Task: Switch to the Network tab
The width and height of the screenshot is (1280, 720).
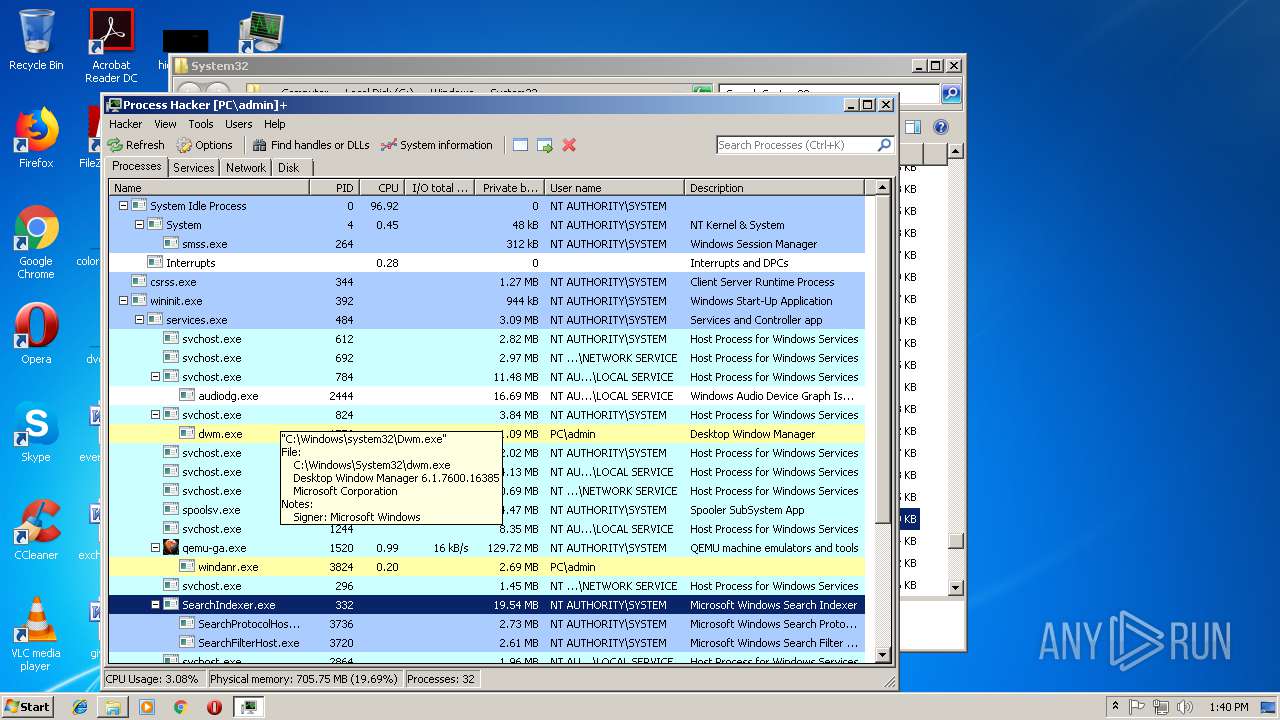Action: (x=246, y=168)
